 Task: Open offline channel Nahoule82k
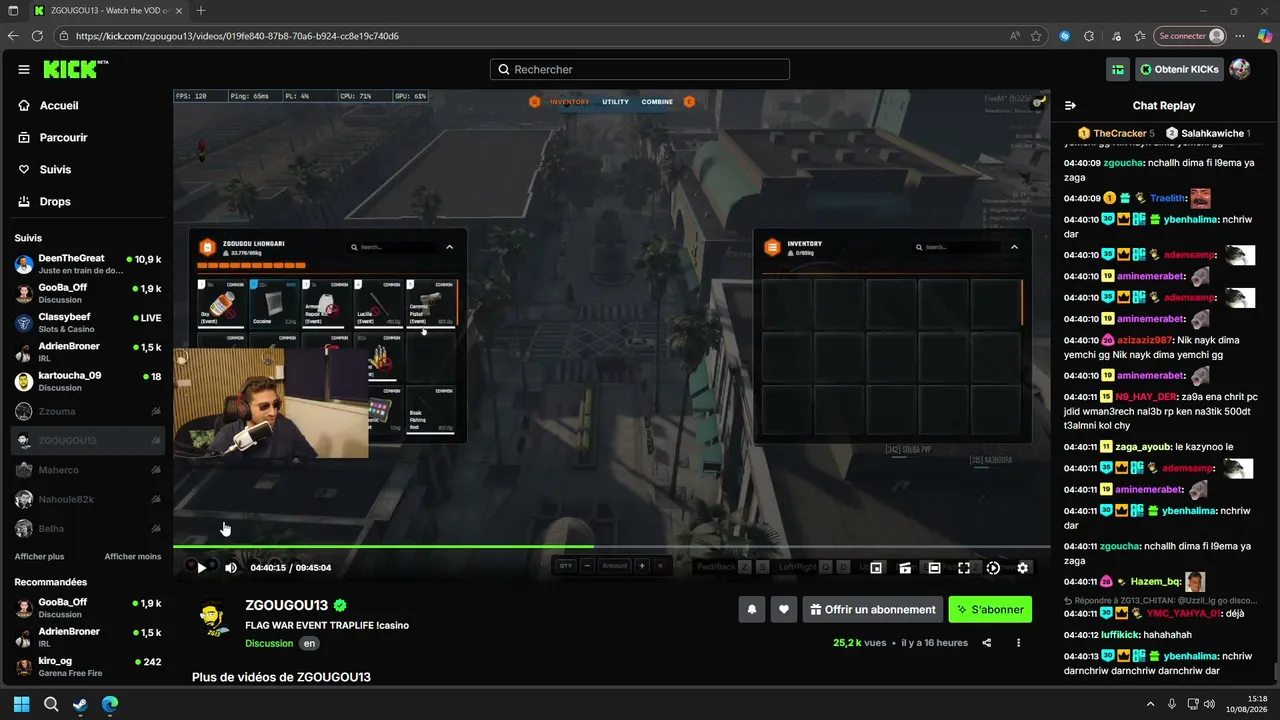88,499
